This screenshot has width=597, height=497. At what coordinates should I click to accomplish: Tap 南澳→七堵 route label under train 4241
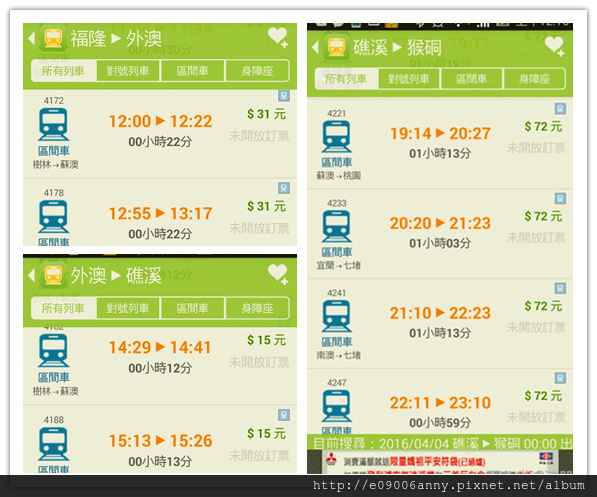pos(338,355)
